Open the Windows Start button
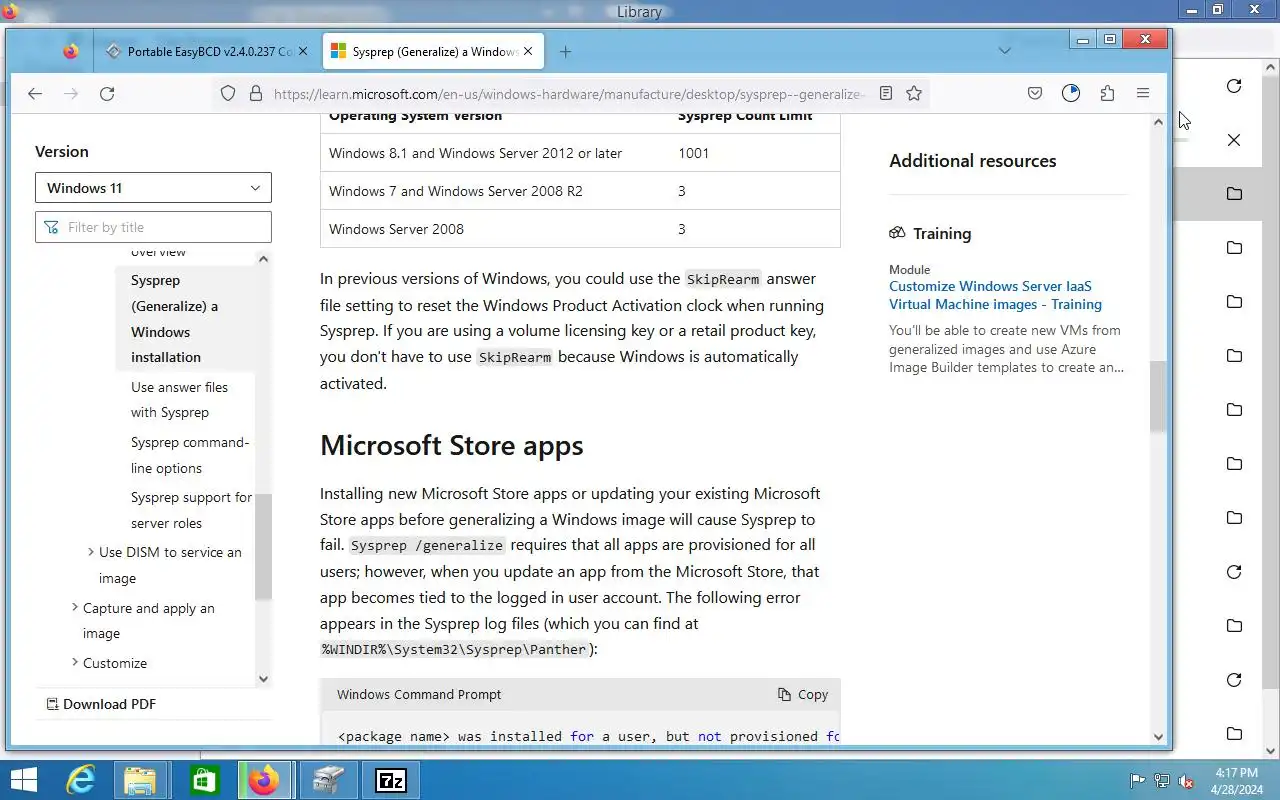This screenshot has height=800, width=1280. pyautogui.click(x=23, y=780)
